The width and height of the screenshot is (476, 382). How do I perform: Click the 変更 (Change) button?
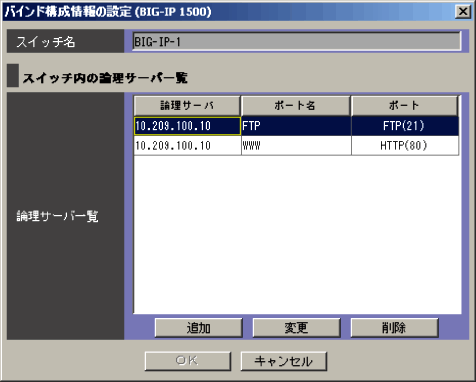(296, 328)
